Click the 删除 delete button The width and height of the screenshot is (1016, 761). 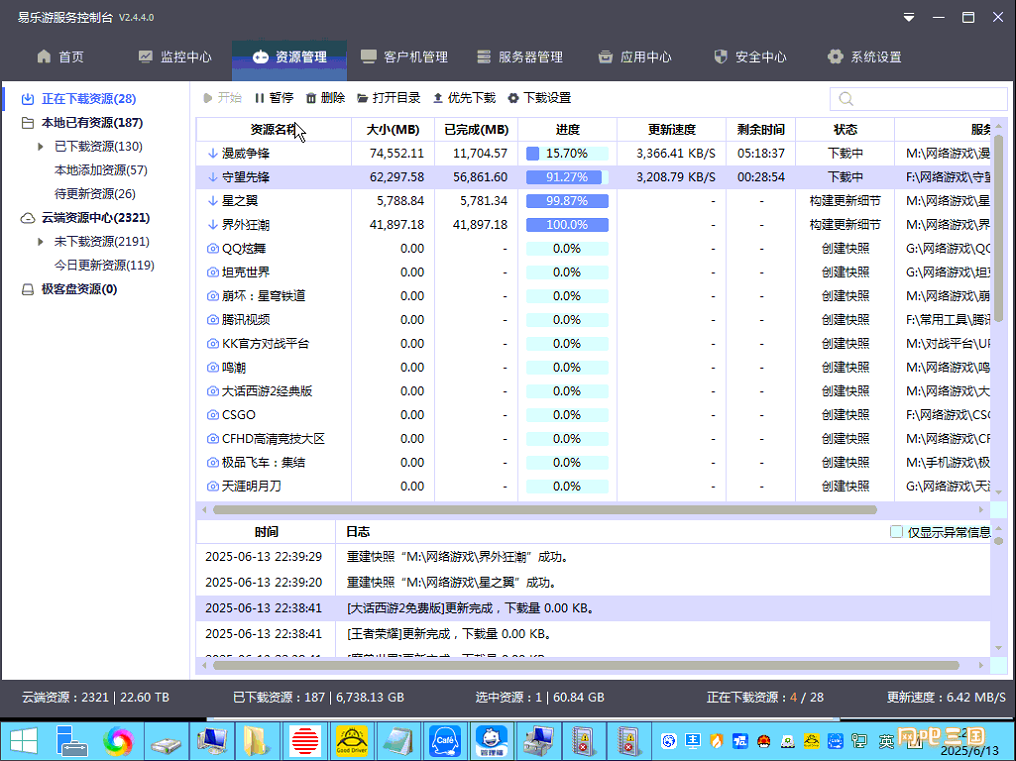[x=325, y=98]
